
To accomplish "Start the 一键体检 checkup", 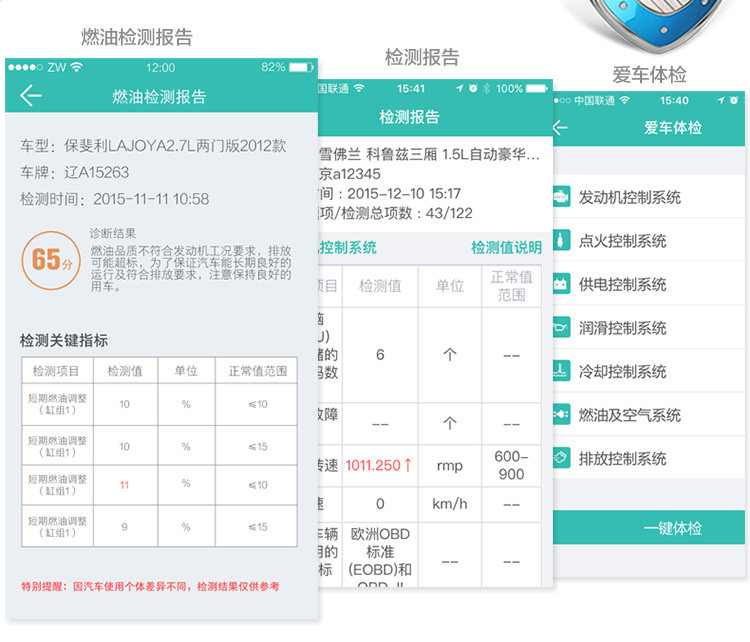I will click(649, 528).
